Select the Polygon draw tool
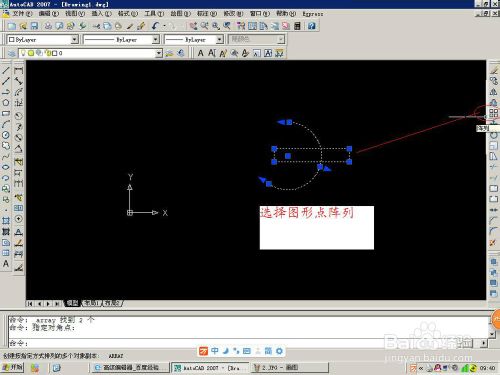Screen dimensions: 500x375 tap(6, 103)
